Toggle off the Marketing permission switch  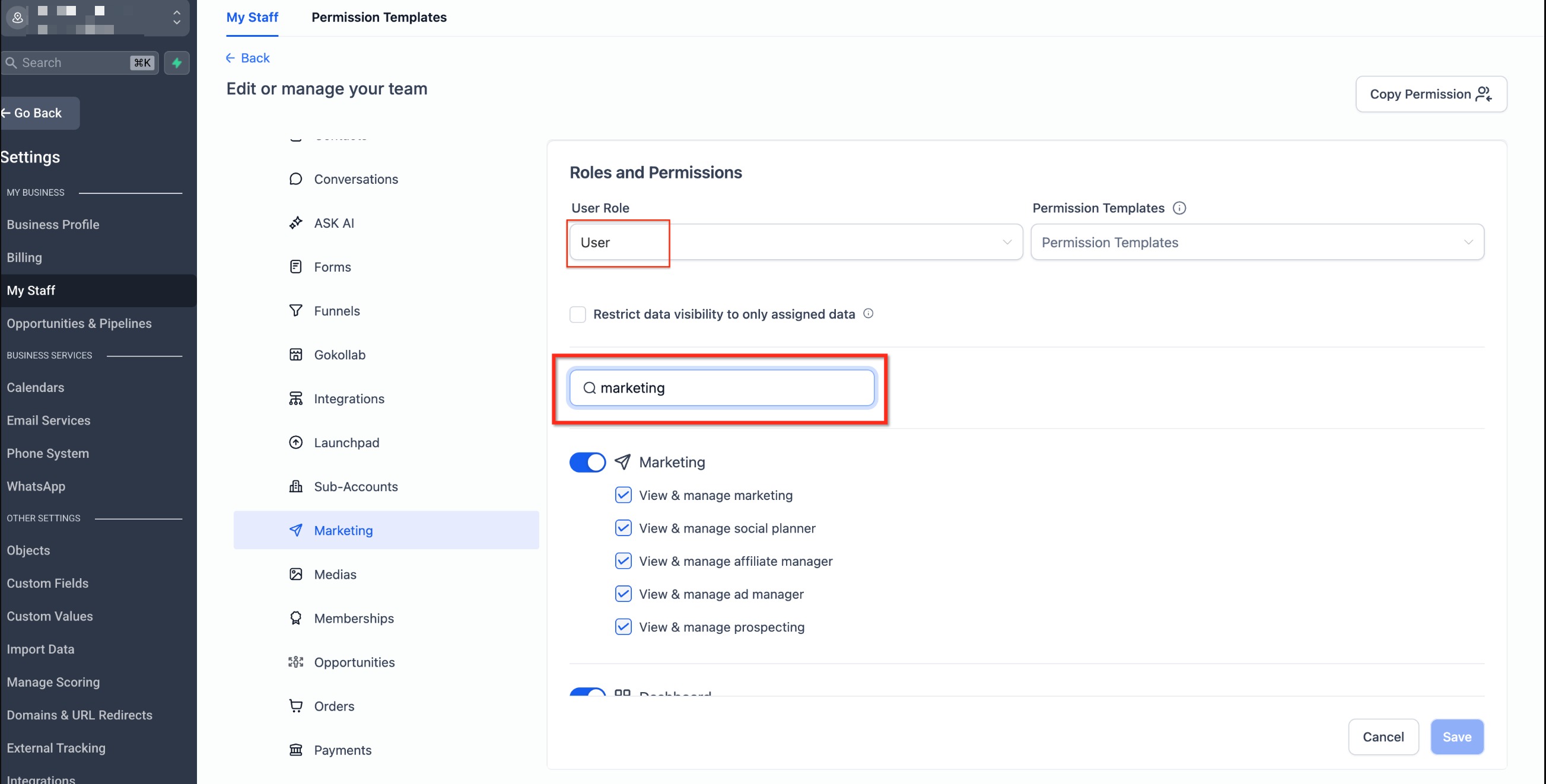(587, 462)
